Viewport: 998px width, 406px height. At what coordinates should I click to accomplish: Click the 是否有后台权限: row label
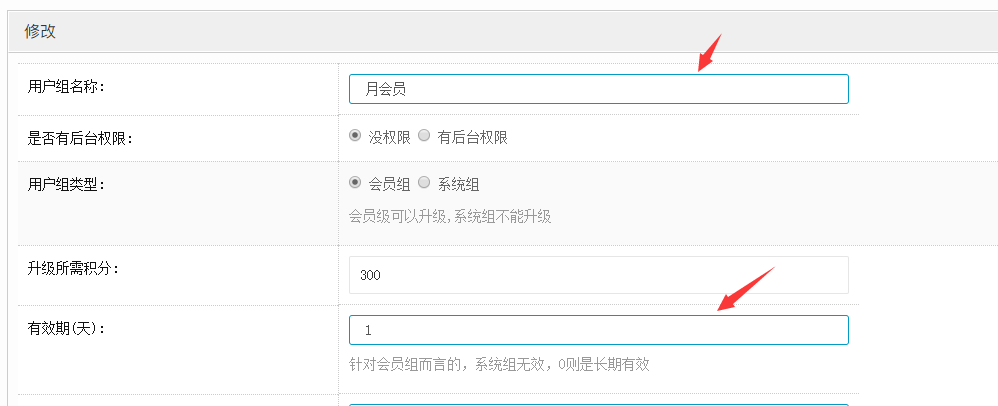[x=80, y=138]
